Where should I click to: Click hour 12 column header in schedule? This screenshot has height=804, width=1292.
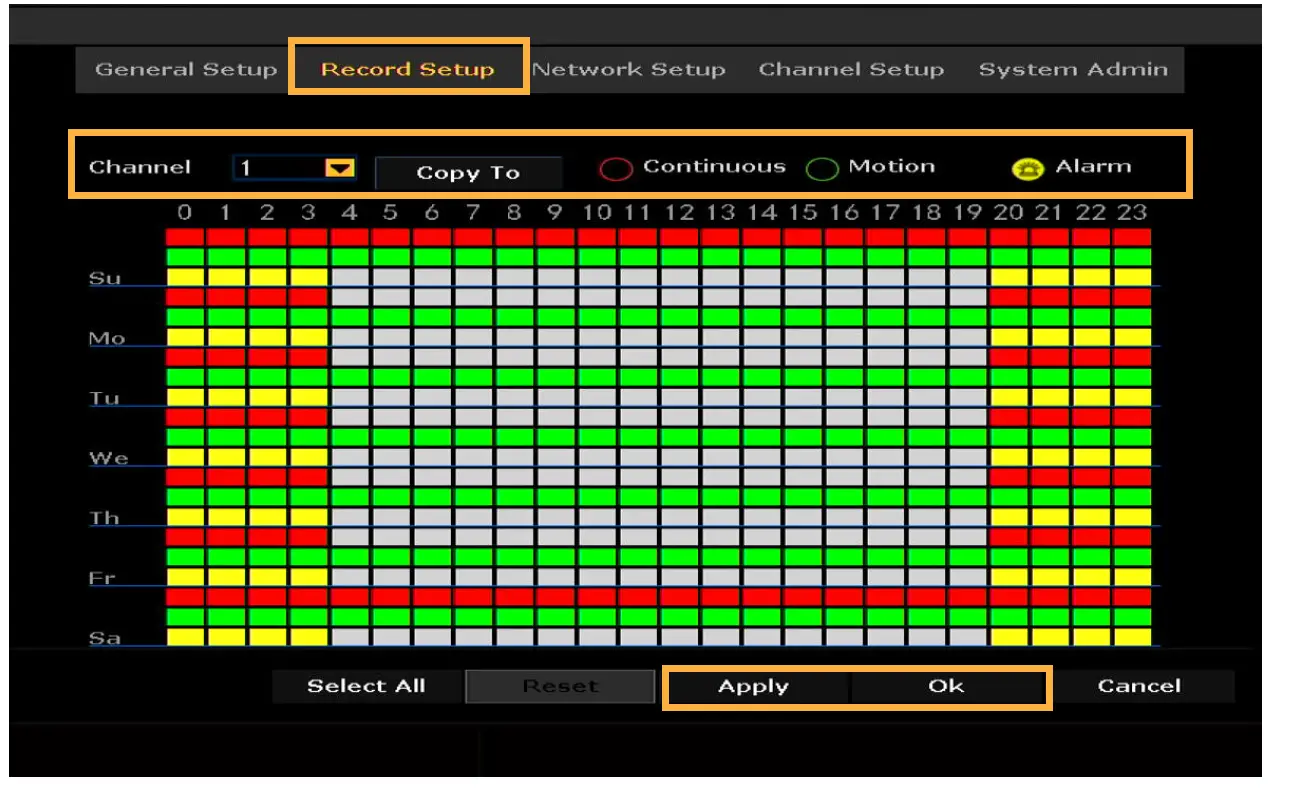[x=679, y=212]
